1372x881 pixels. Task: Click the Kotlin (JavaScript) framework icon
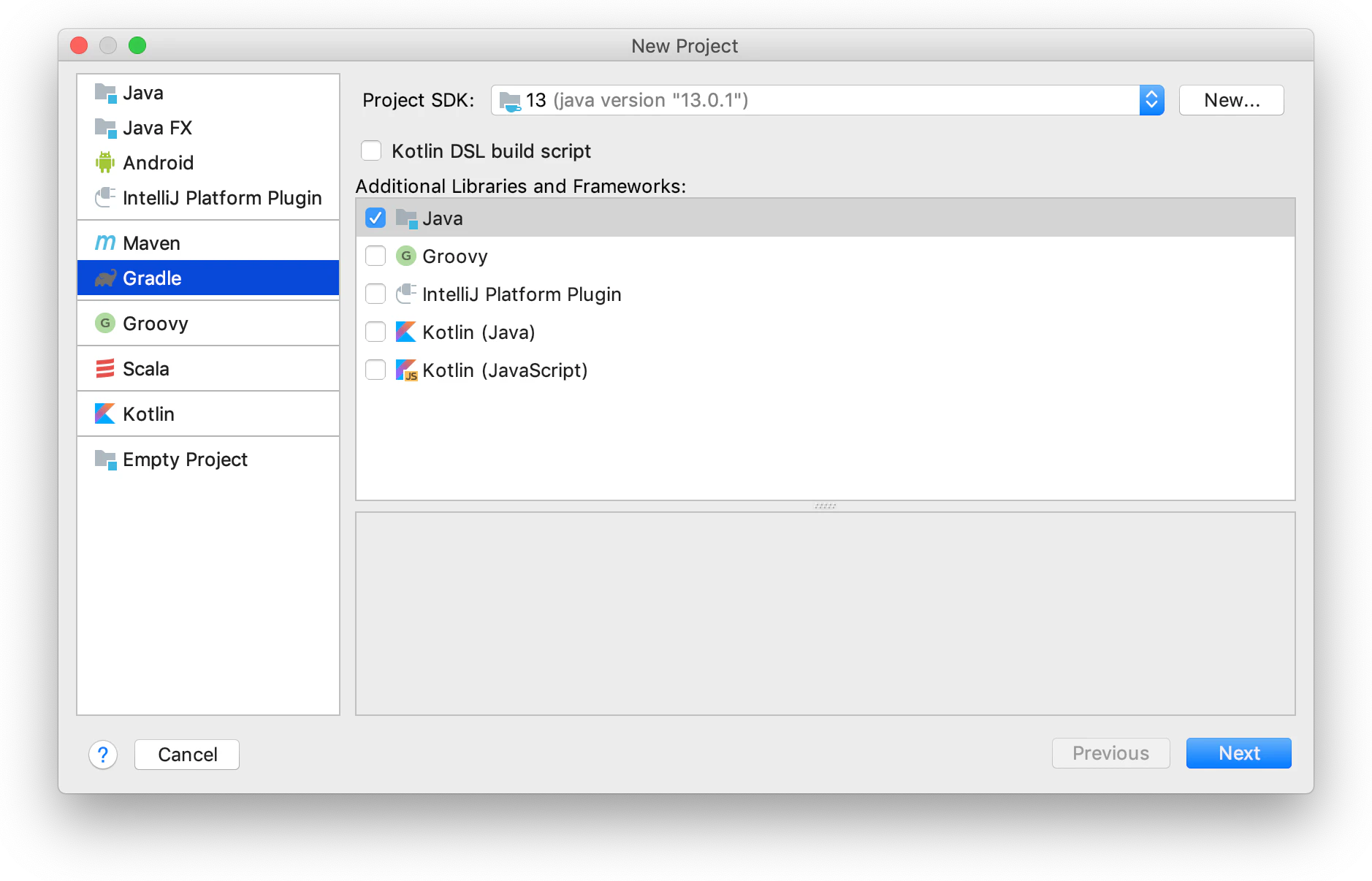point(406,370)
